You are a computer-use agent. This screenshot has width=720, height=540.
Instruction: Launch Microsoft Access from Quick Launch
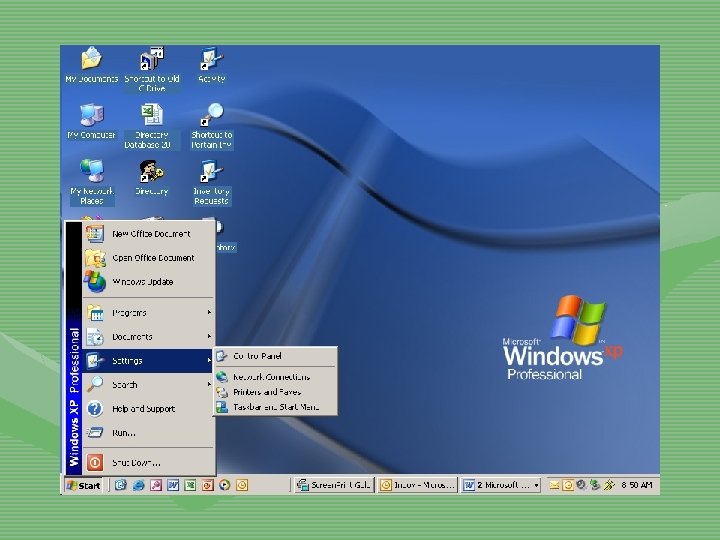(156, 485)
